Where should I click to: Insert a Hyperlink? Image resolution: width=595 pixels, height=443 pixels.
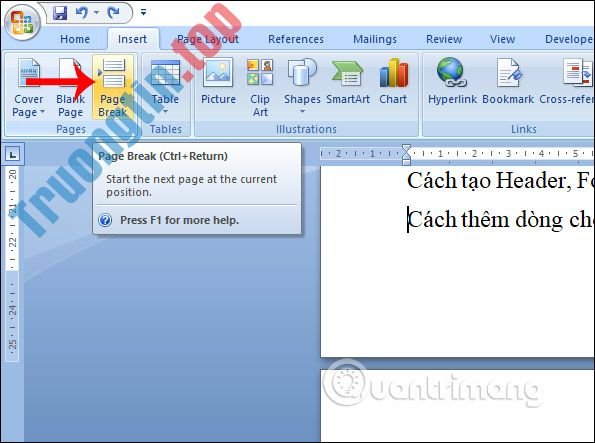(x=452, y=82)
